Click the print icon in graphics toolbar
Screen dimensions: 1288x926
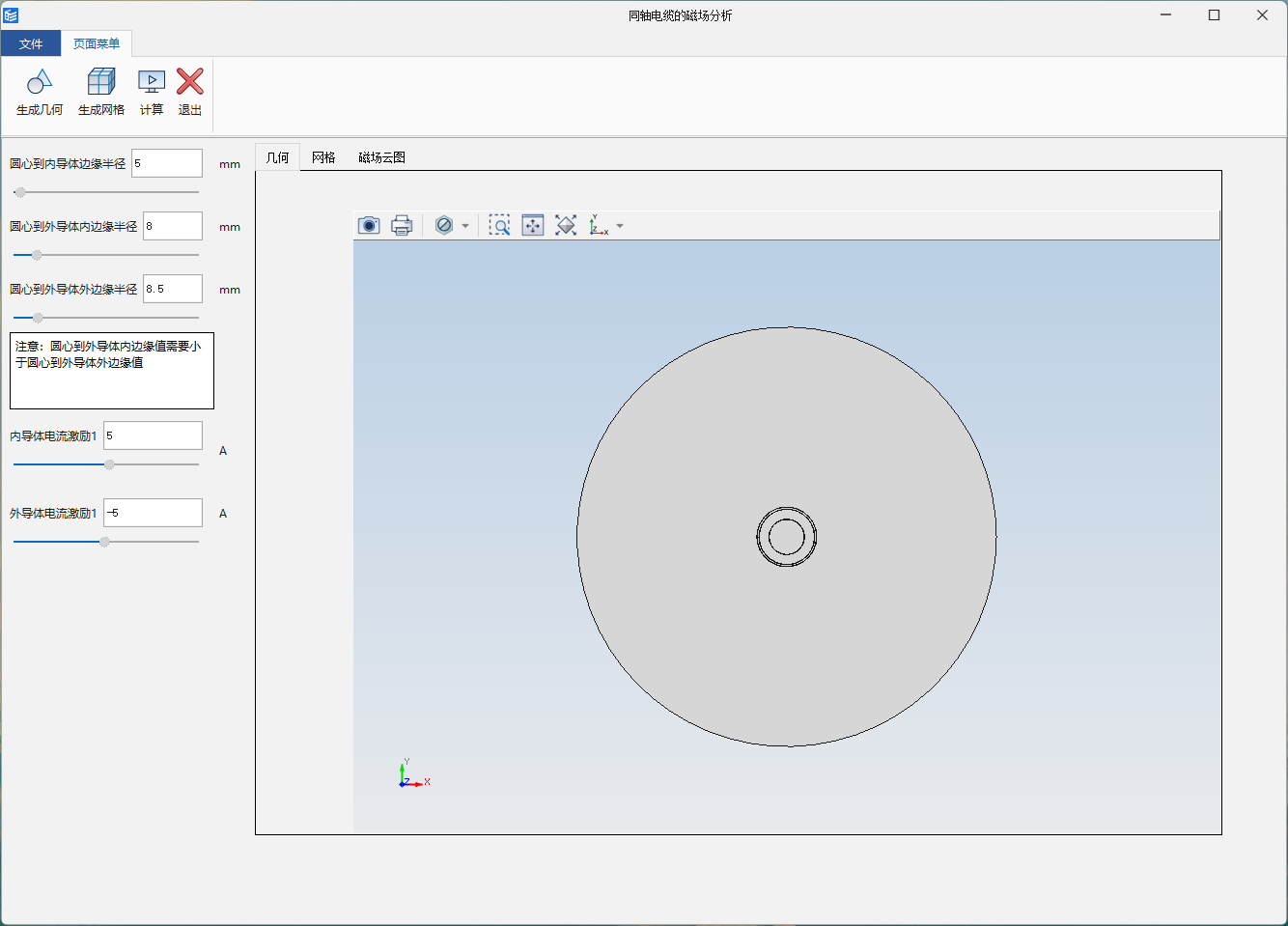click(402, 226)
